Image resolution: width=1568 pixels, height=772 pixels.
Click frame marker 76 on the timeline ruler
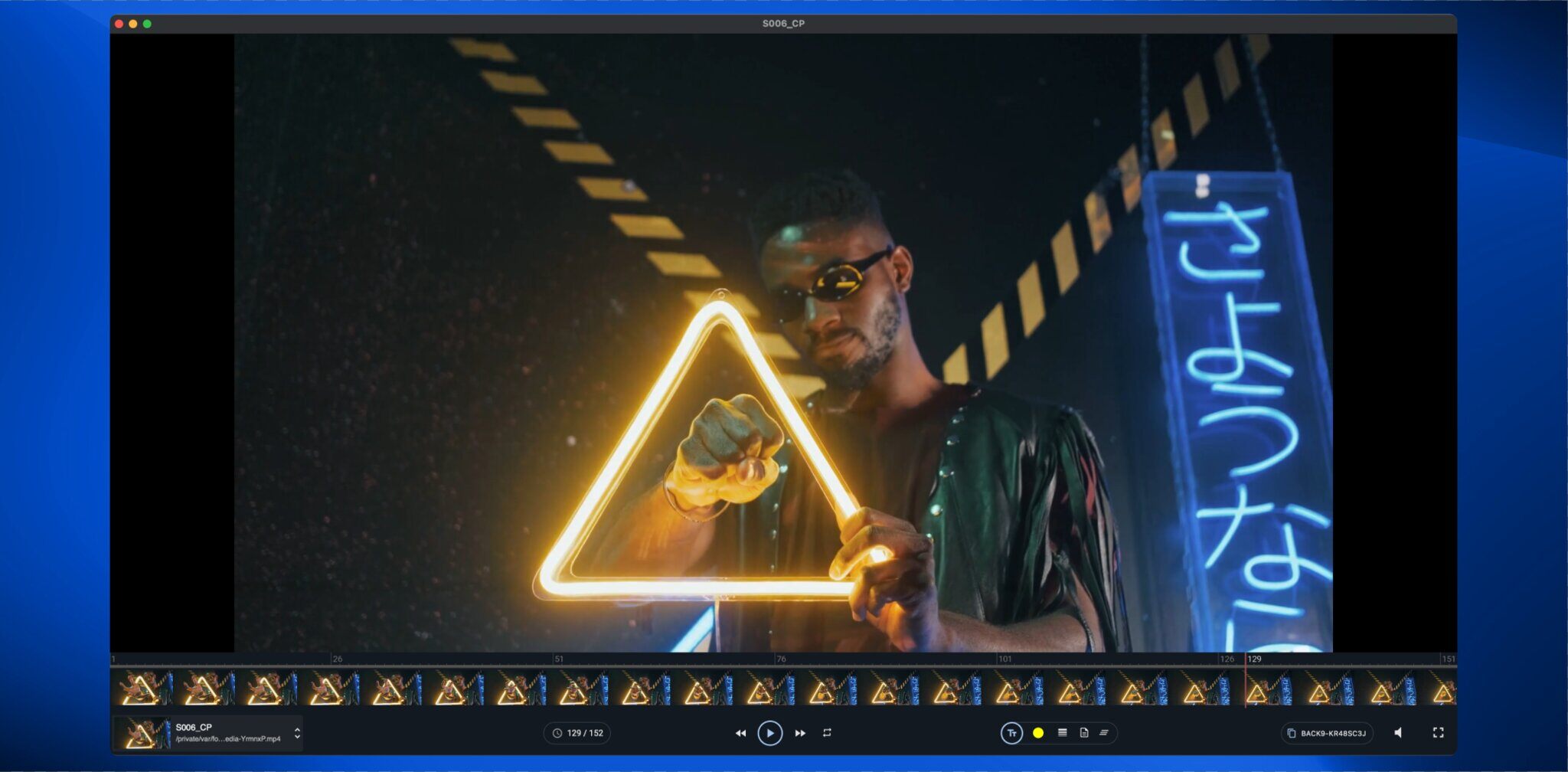click(781, 659)
